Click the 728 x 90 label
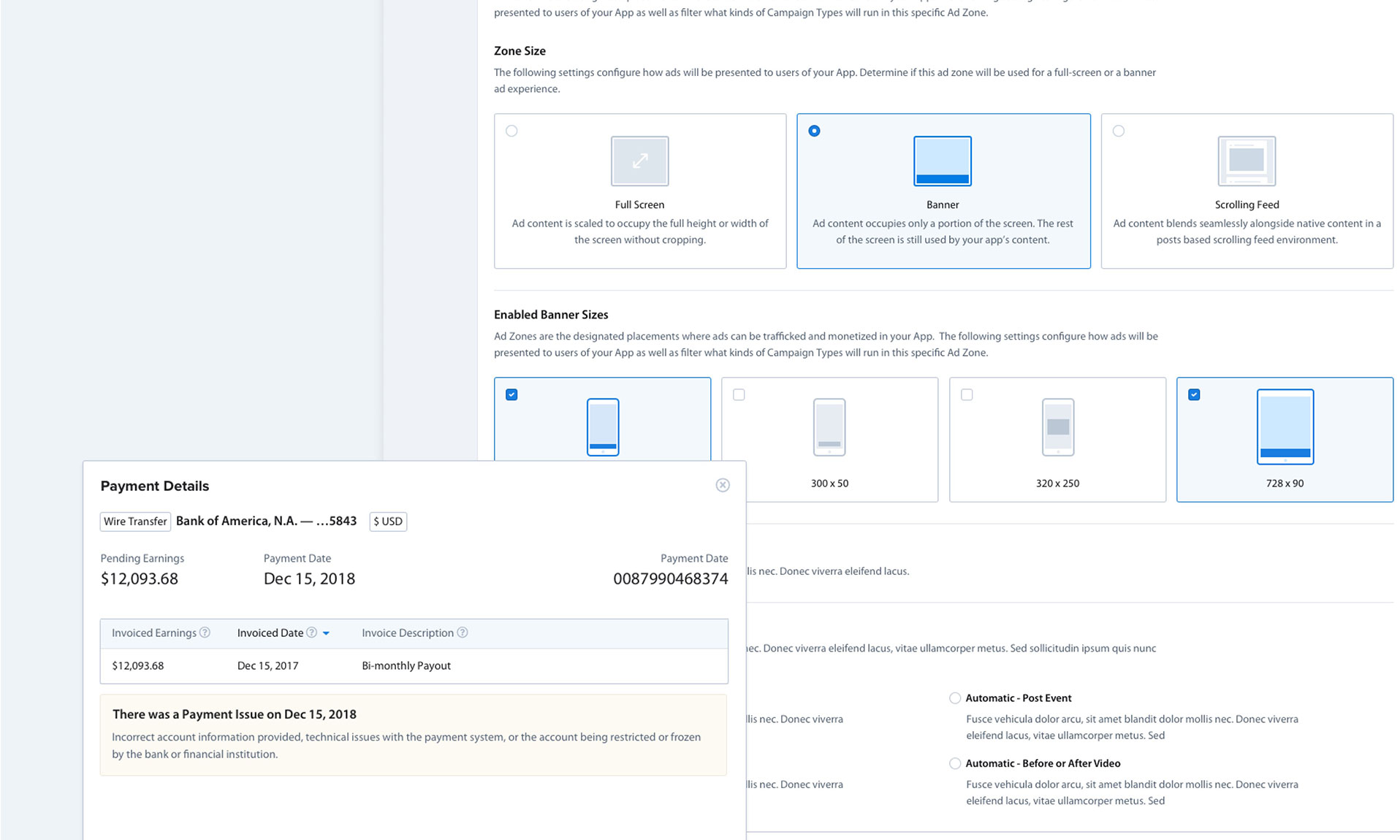The height and width of the screenshot is (840, 1400). tap(1285, 484)
